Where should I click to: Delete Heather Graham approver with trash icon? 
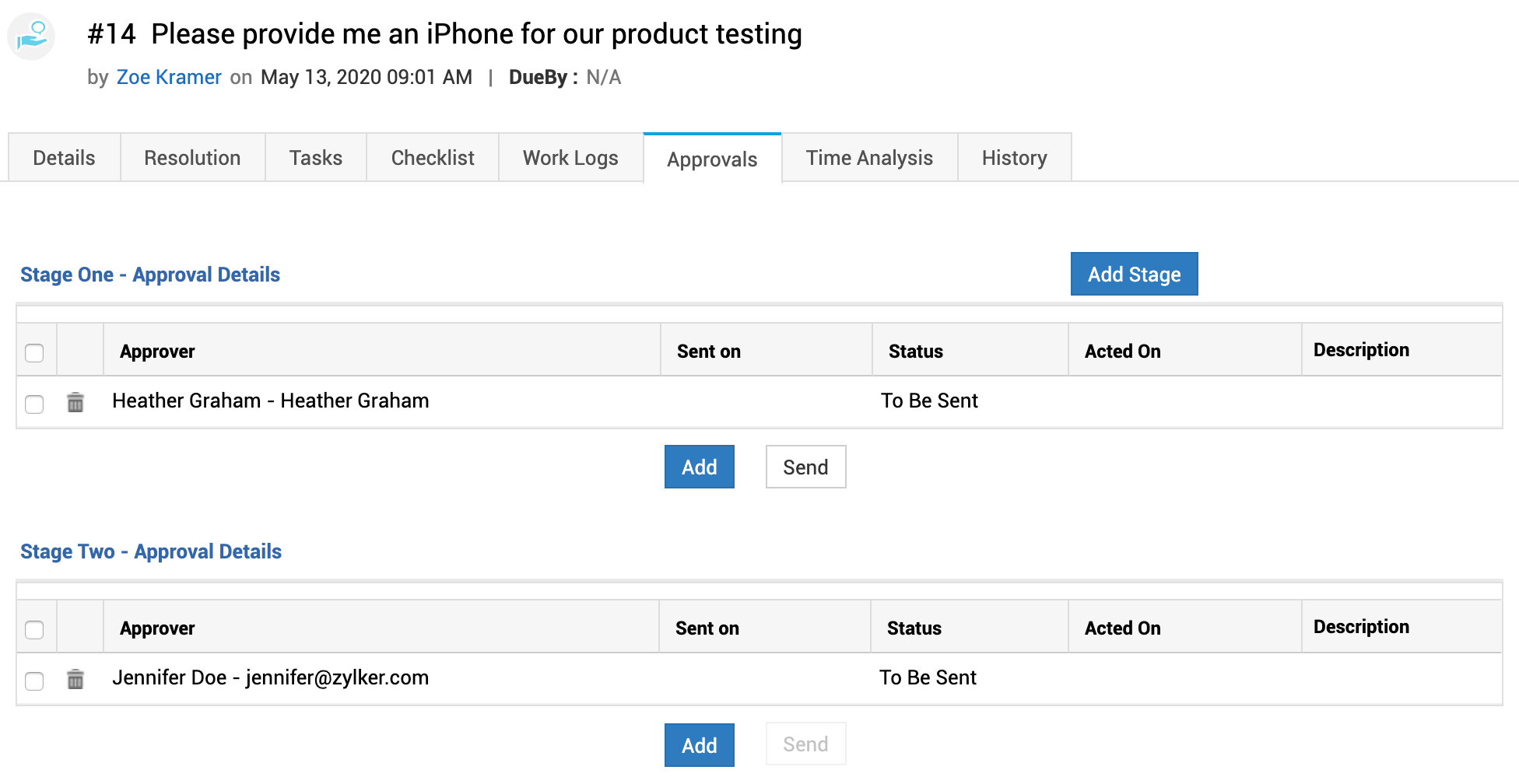coord(75,402)
